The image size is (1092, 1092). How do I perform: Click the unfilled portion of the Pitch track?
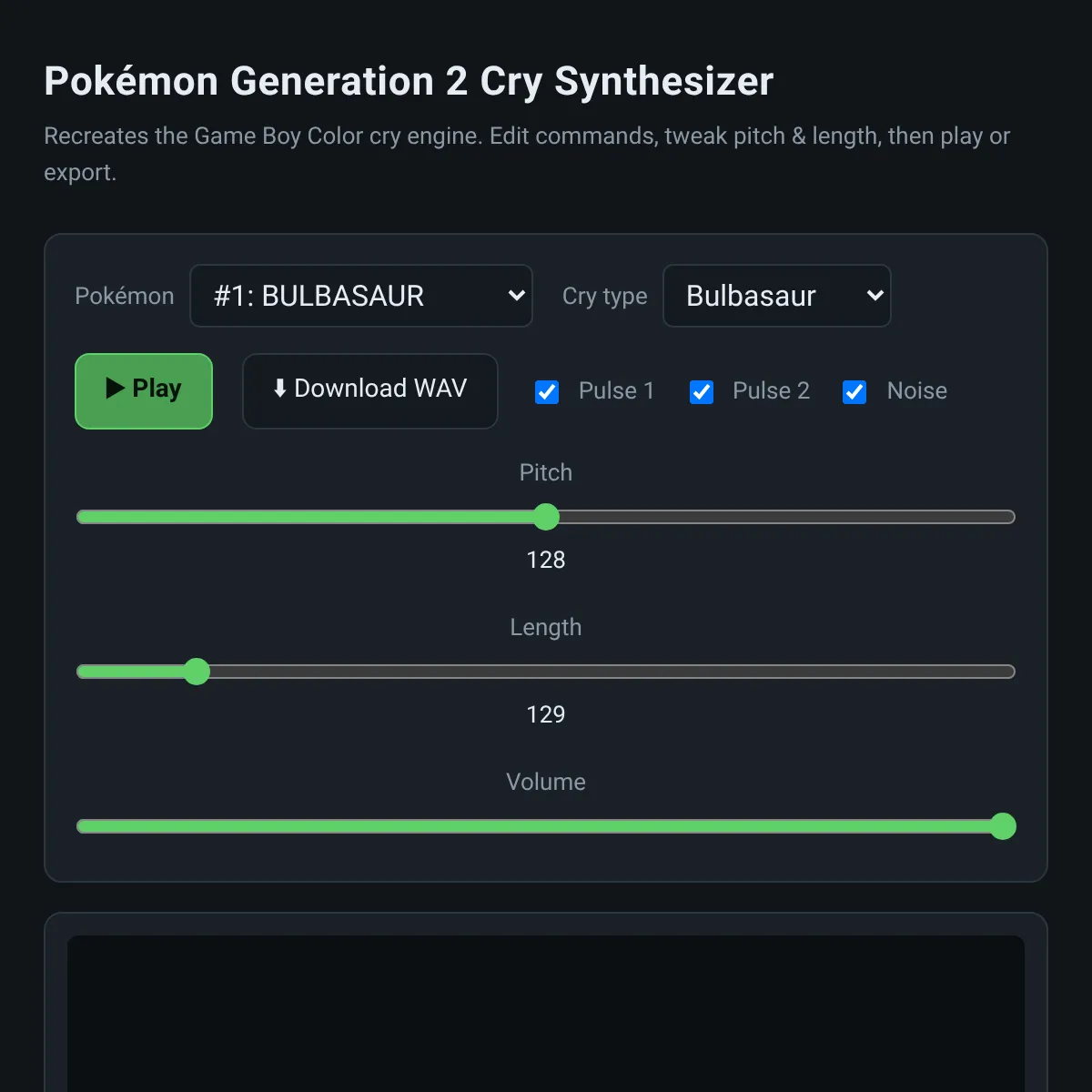[x=787, y=517]
